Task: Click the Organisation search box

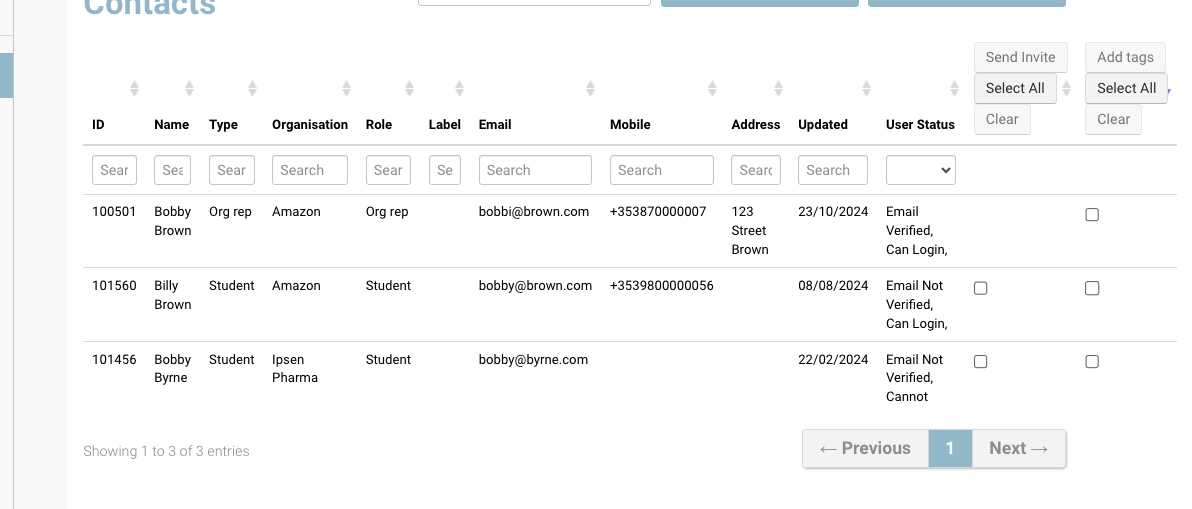Action: coord(309,170)
